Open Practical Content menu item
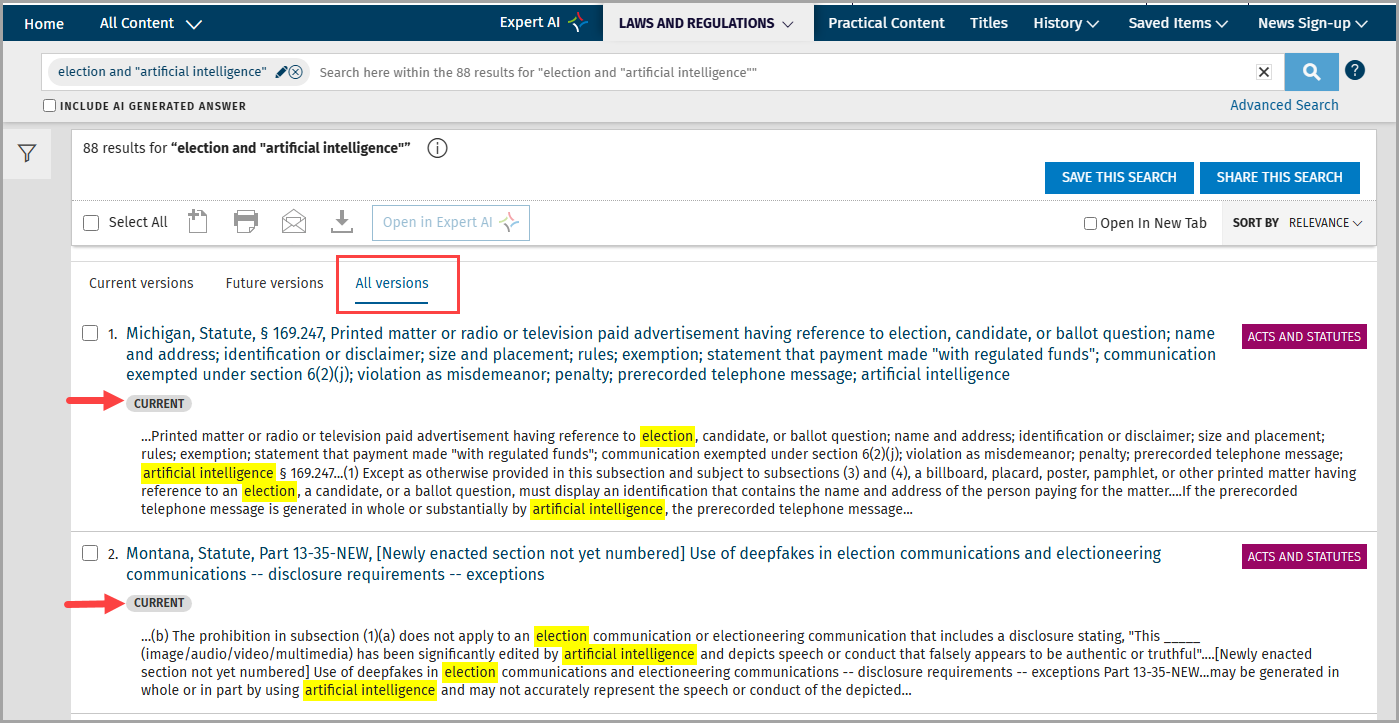 pyautogui.click(x=886, y=23)
